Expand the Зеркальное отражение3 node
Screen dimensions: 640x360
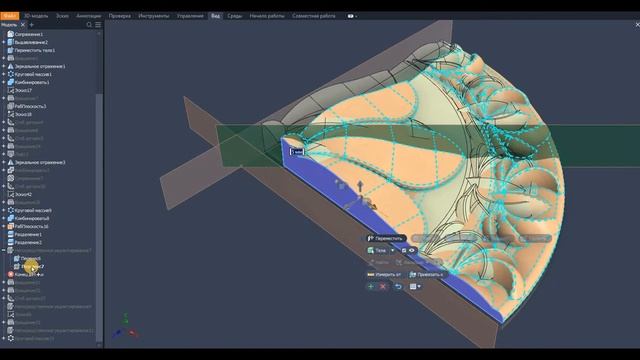click(x=4, y=162)
